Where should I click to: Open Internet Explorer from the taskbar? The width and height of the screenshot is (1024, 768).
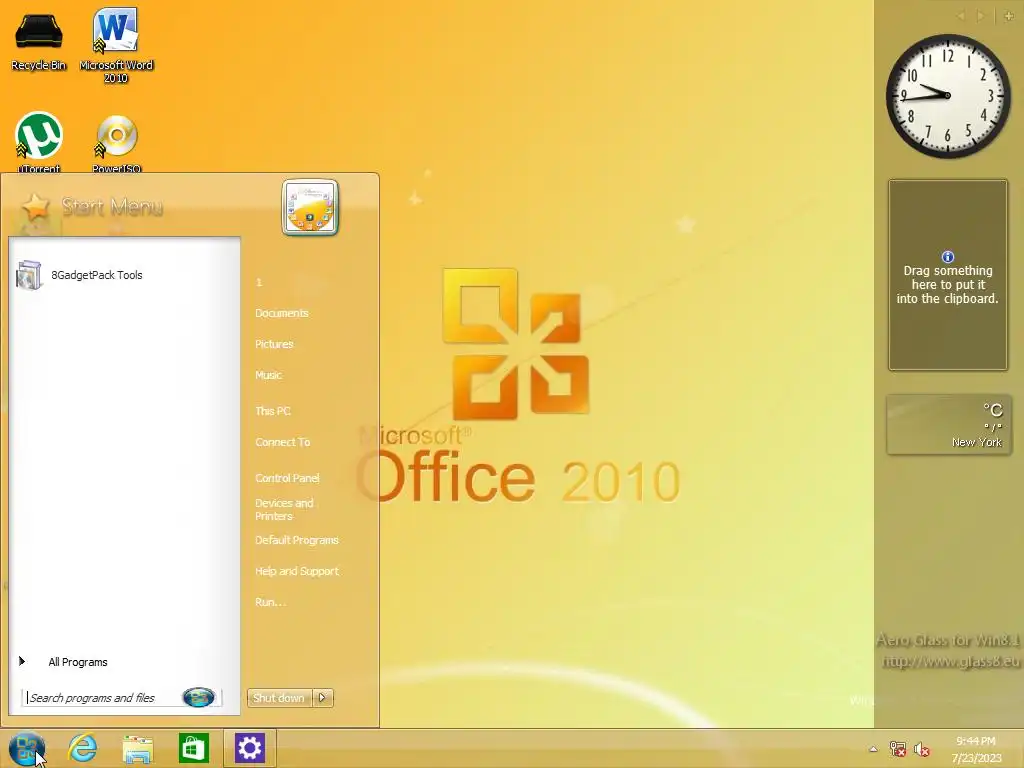82,748
